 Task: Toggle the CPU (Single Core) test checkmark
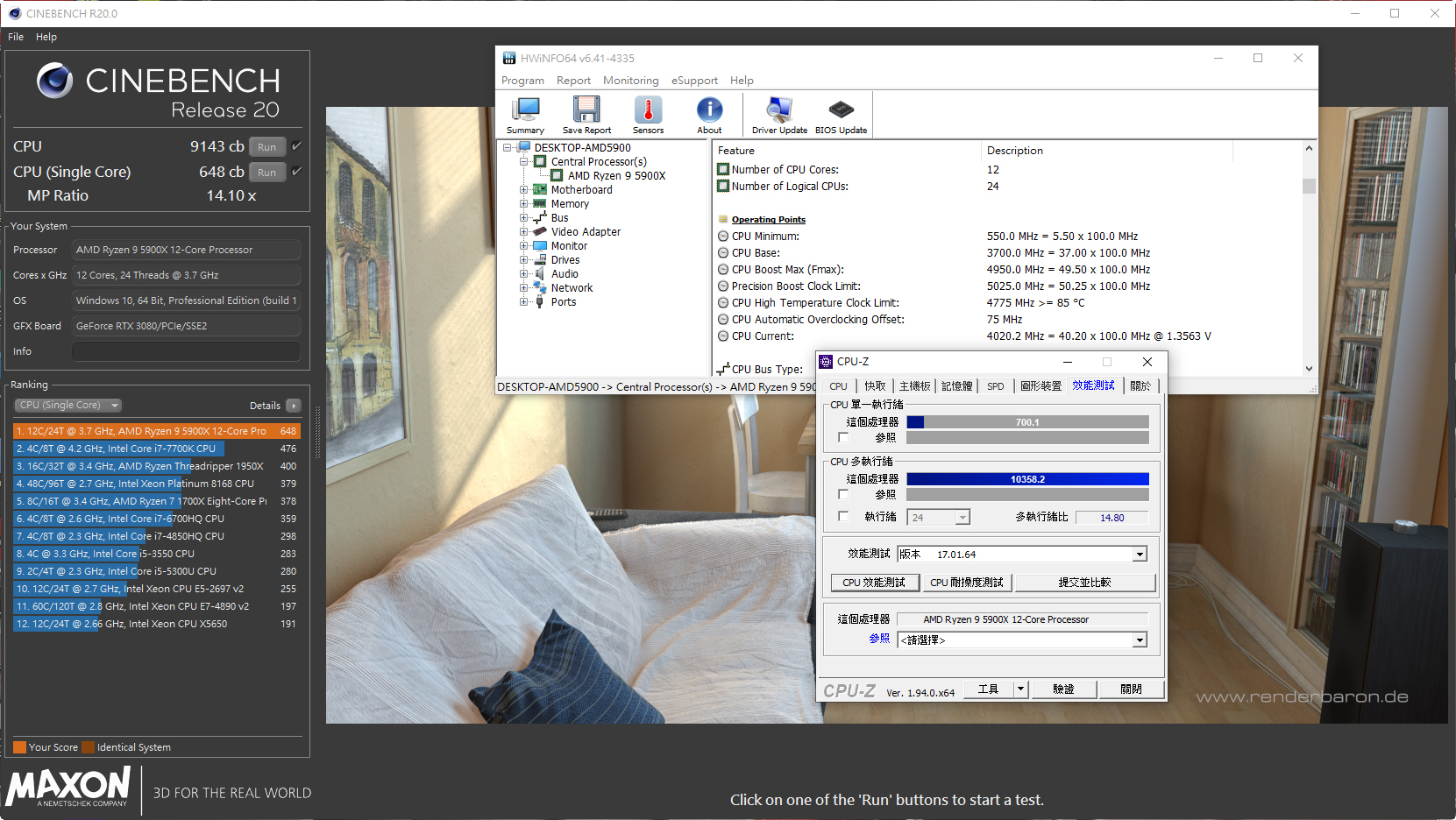click(297, 172)
